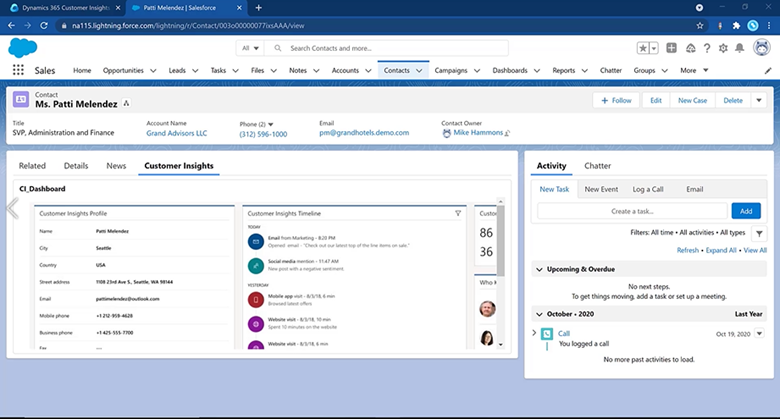Click the Salesforce cloud logo

[22, 48]
